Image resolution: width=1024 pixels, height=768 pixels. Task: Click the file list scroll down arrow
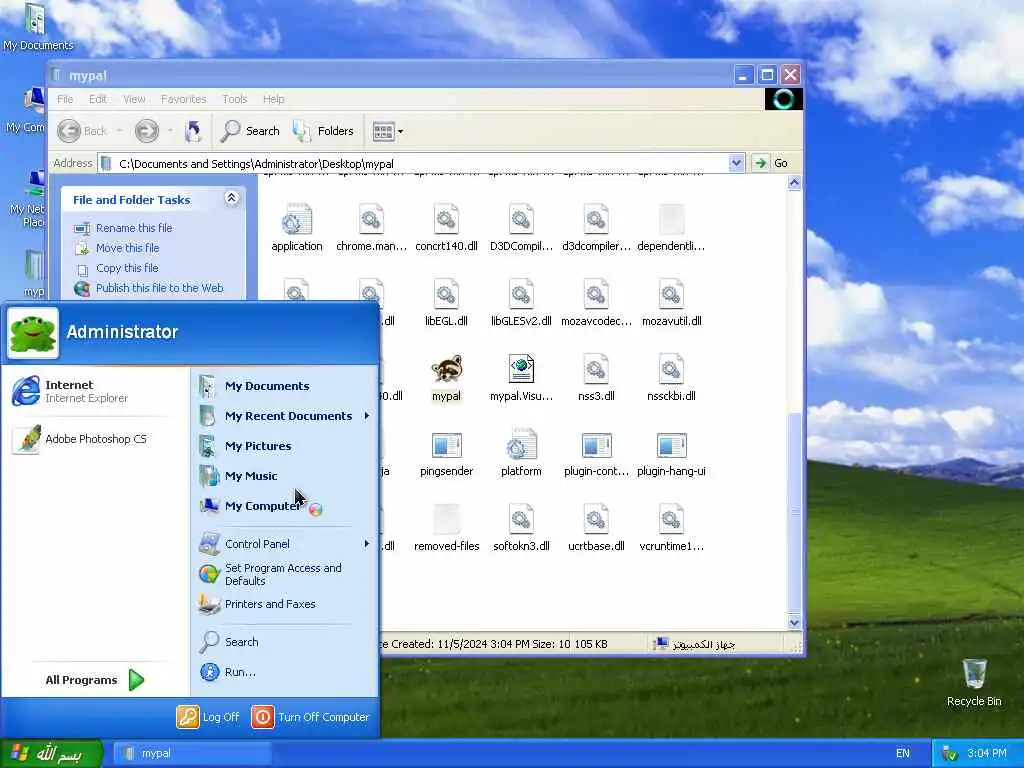(x=794, y=622)
